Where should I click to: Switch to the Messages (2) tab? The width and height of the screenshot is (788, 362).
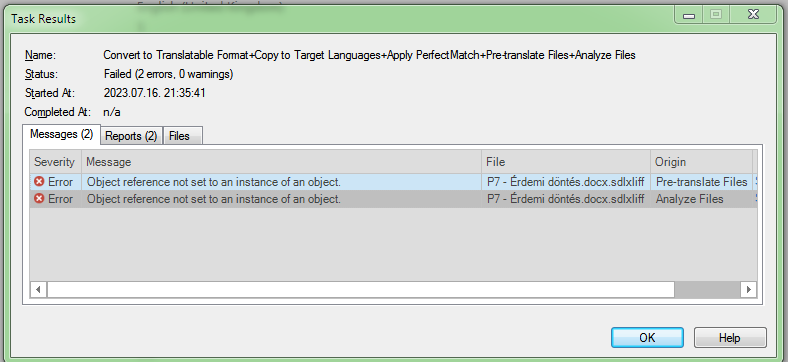62,134
